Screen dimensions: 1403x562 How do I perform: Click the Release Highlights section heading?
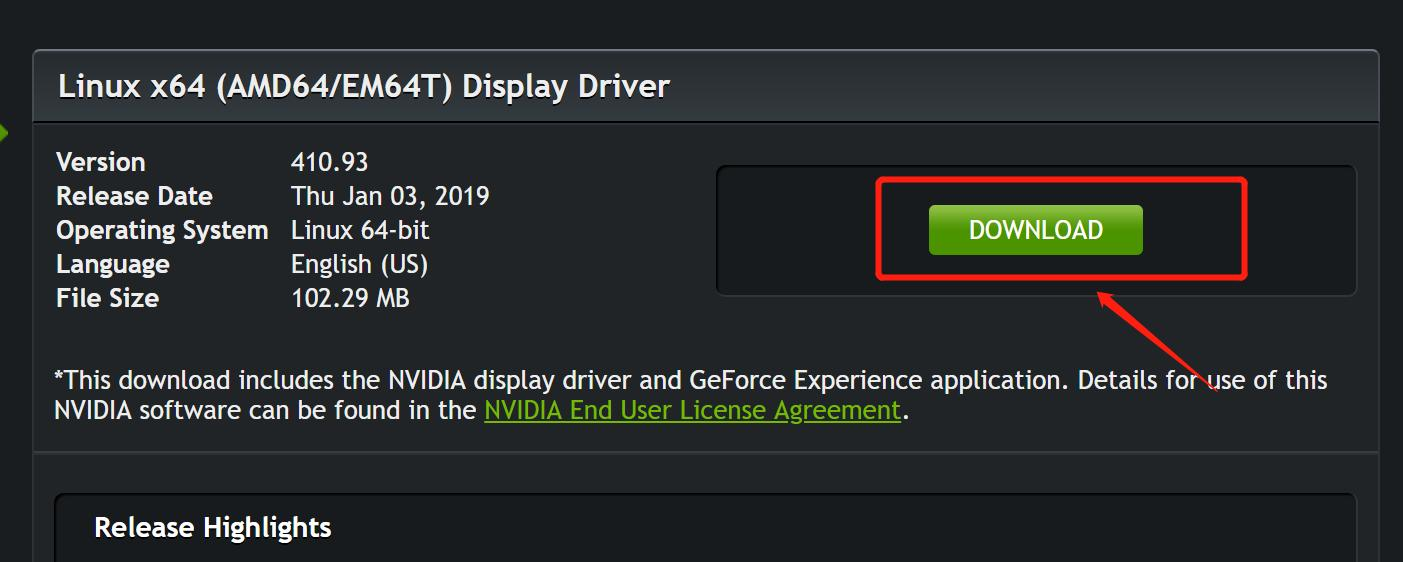click(x=212, y=527)
